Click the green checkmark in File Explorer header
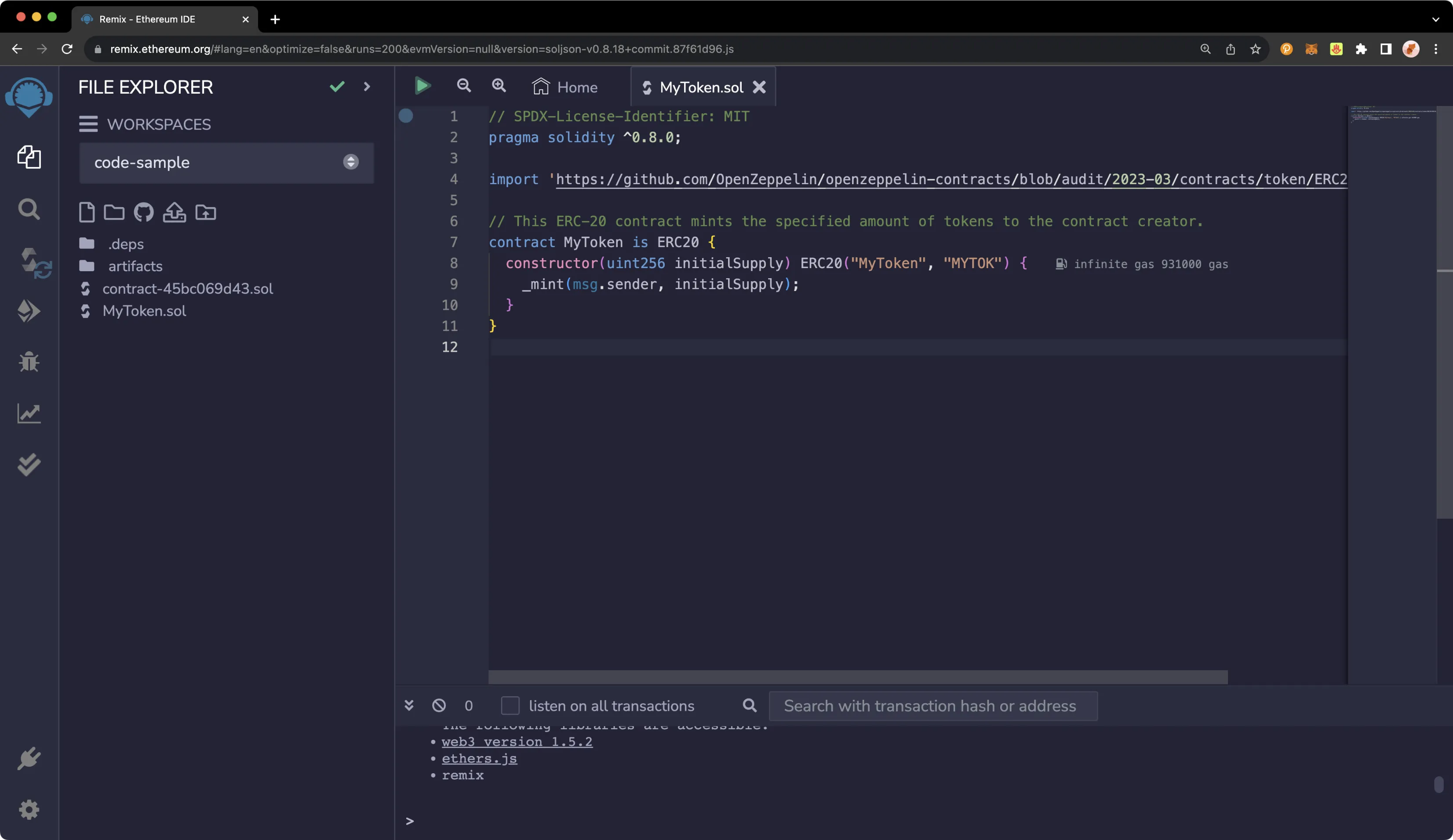 [337, 87]
